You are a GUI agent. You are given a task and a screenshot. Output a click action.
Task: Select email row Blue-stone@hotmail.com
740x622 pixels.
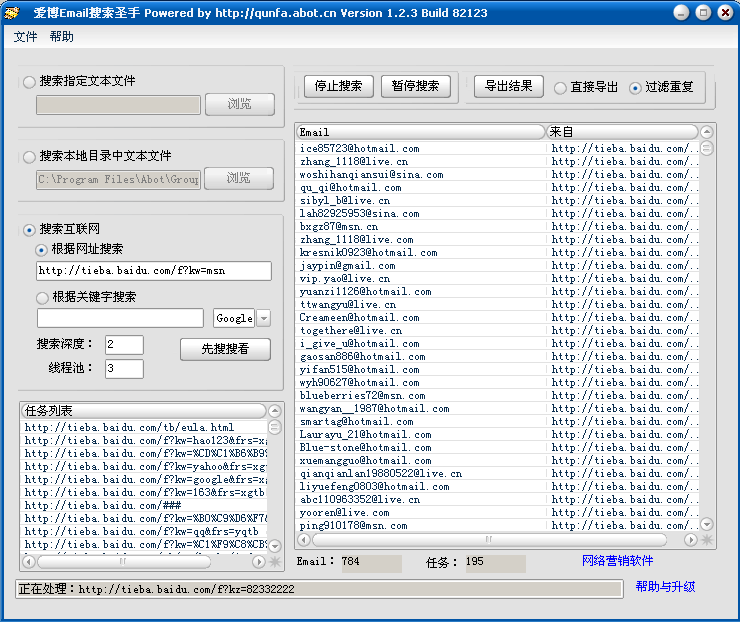[498, 447]
